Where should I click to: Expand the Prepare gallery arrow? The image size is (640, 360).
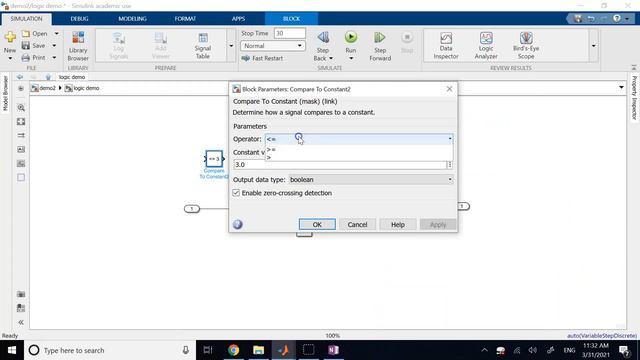pos(231,46)
